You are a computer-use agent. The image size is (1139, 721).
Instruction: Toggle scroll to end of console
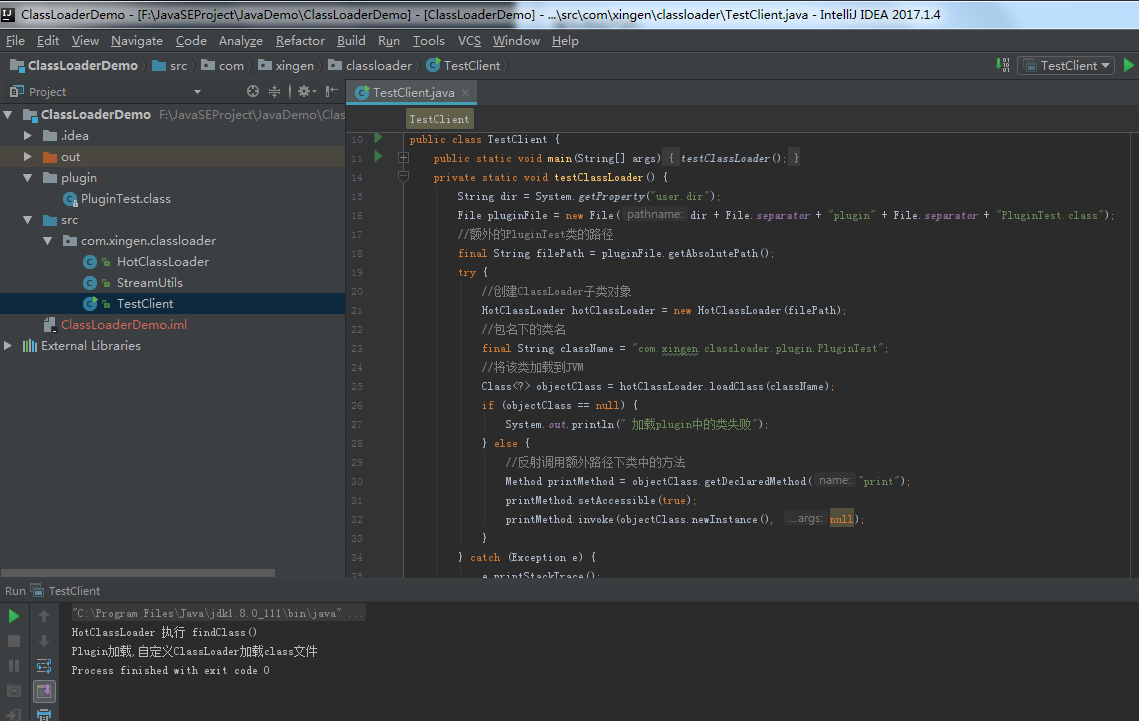[x=44, y=691]
